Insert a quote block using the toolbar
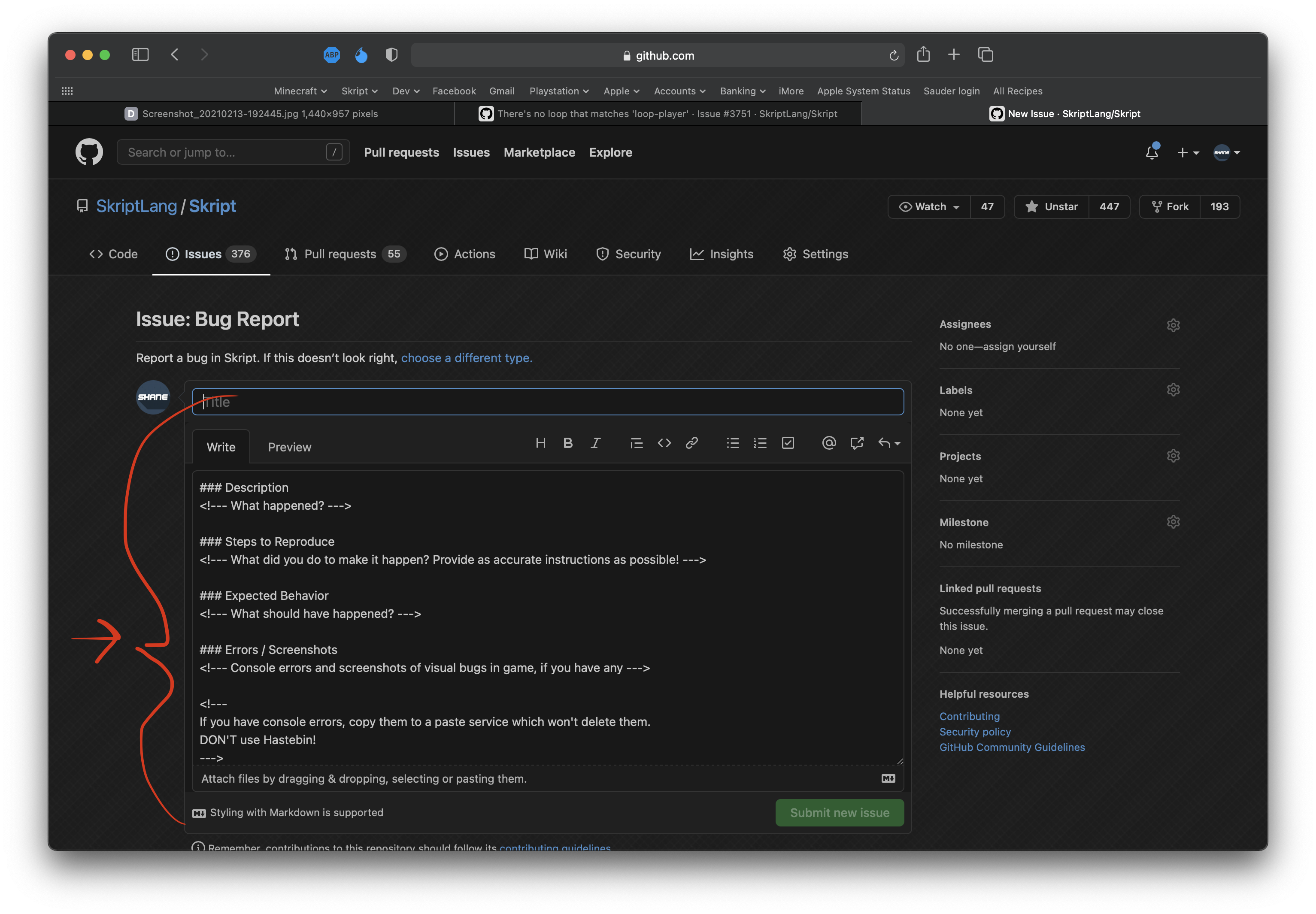Viewport: 1316px width, 914px height. point(636,443)
